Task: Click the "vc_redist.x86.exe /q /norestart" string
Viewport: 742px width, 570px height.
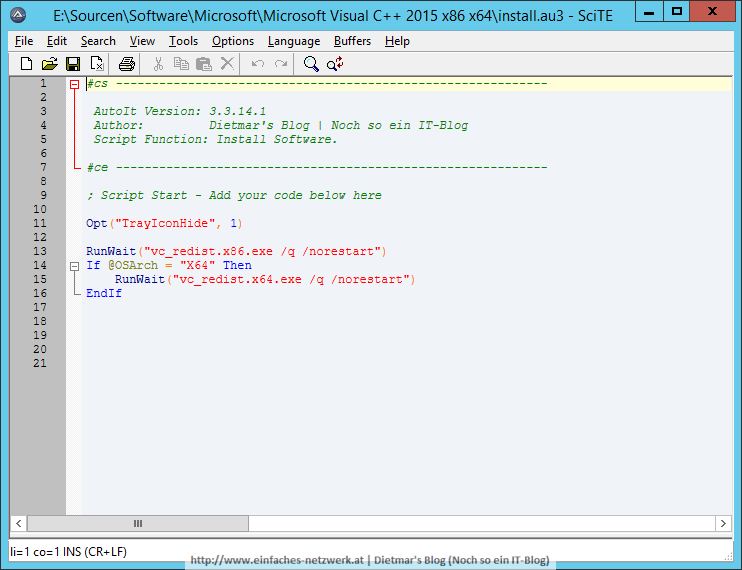Action: pyautogui.click(x=262, y=251)
